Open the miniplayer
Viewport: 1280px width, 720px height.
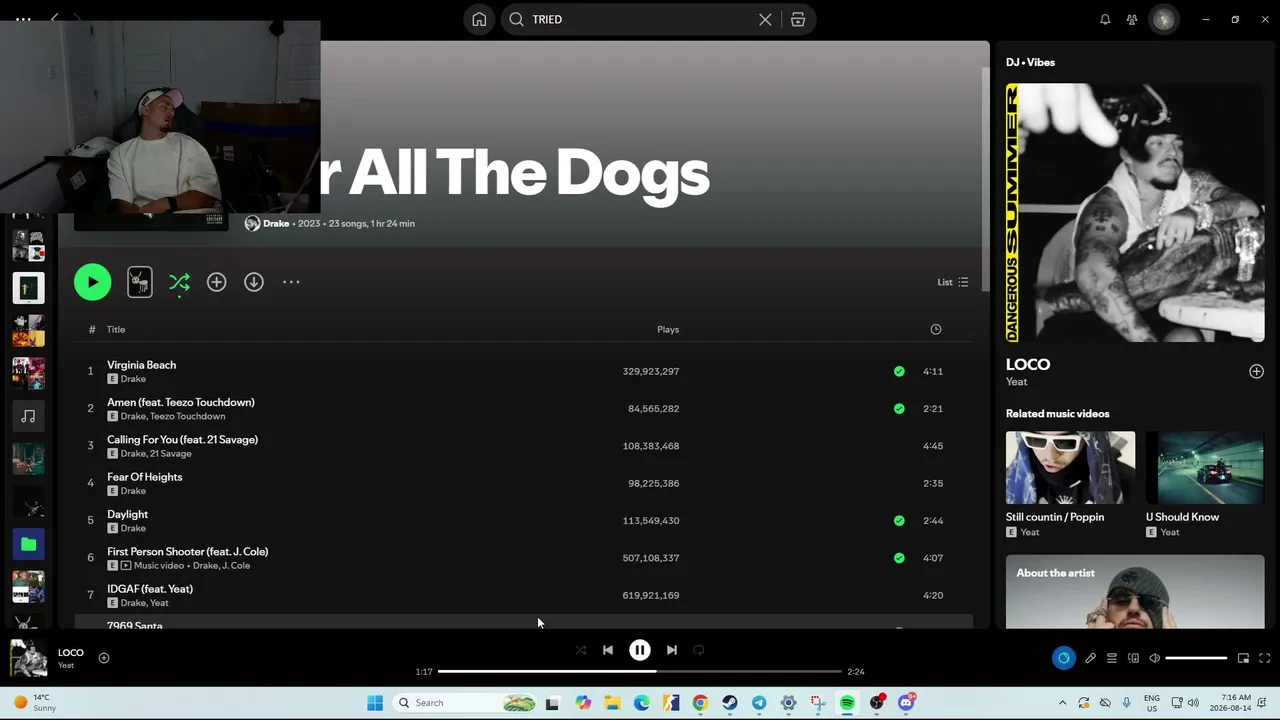1243,658
